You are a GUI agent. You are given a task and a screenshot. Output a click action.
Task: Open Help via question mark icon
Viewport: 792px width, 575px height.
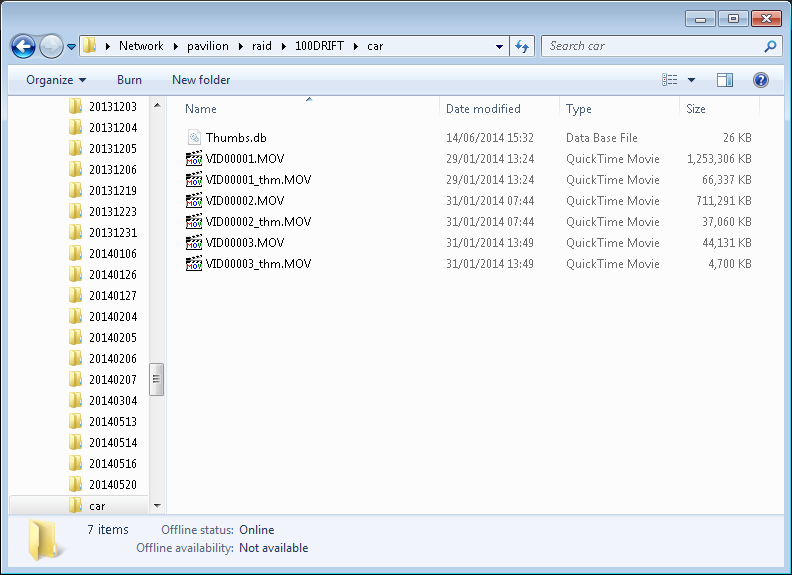pyautogui.click(x=761, y=80)
